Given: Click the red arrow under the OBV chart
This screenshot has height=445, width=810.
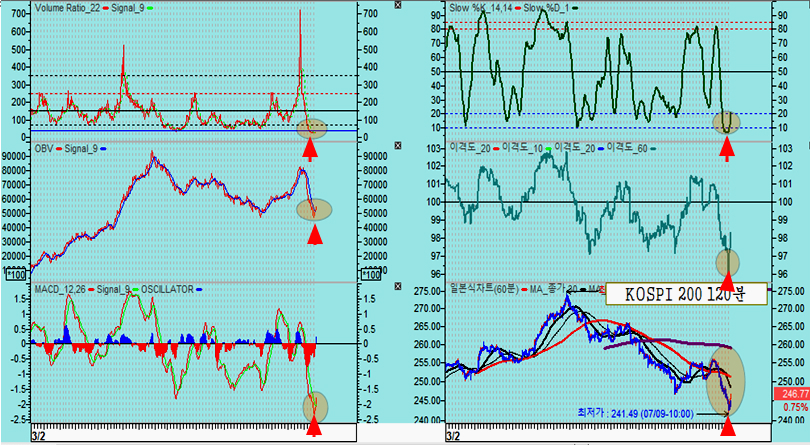Looking at the screenshot, I should coord(314,235).
